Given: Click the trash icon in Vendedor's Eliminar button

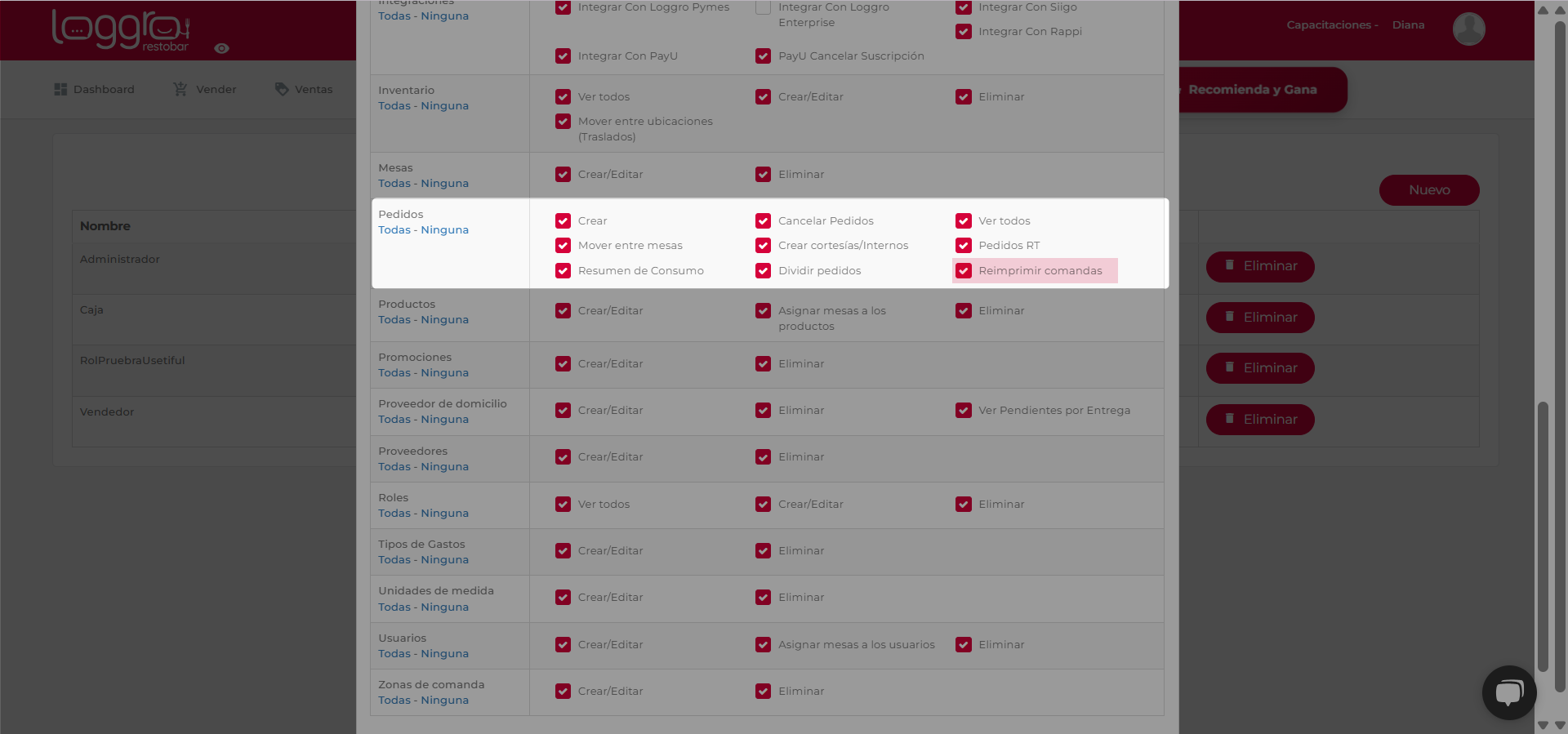Looking at the screenshot, I should pyautogui.click(x=1229, y=418).
